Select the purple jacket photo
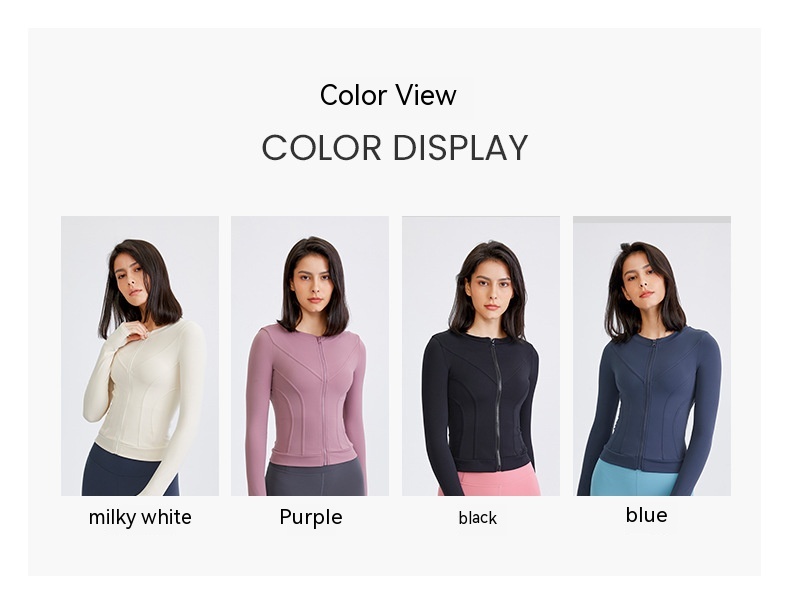This screenshot has width=791, height=603. point(310,356)
